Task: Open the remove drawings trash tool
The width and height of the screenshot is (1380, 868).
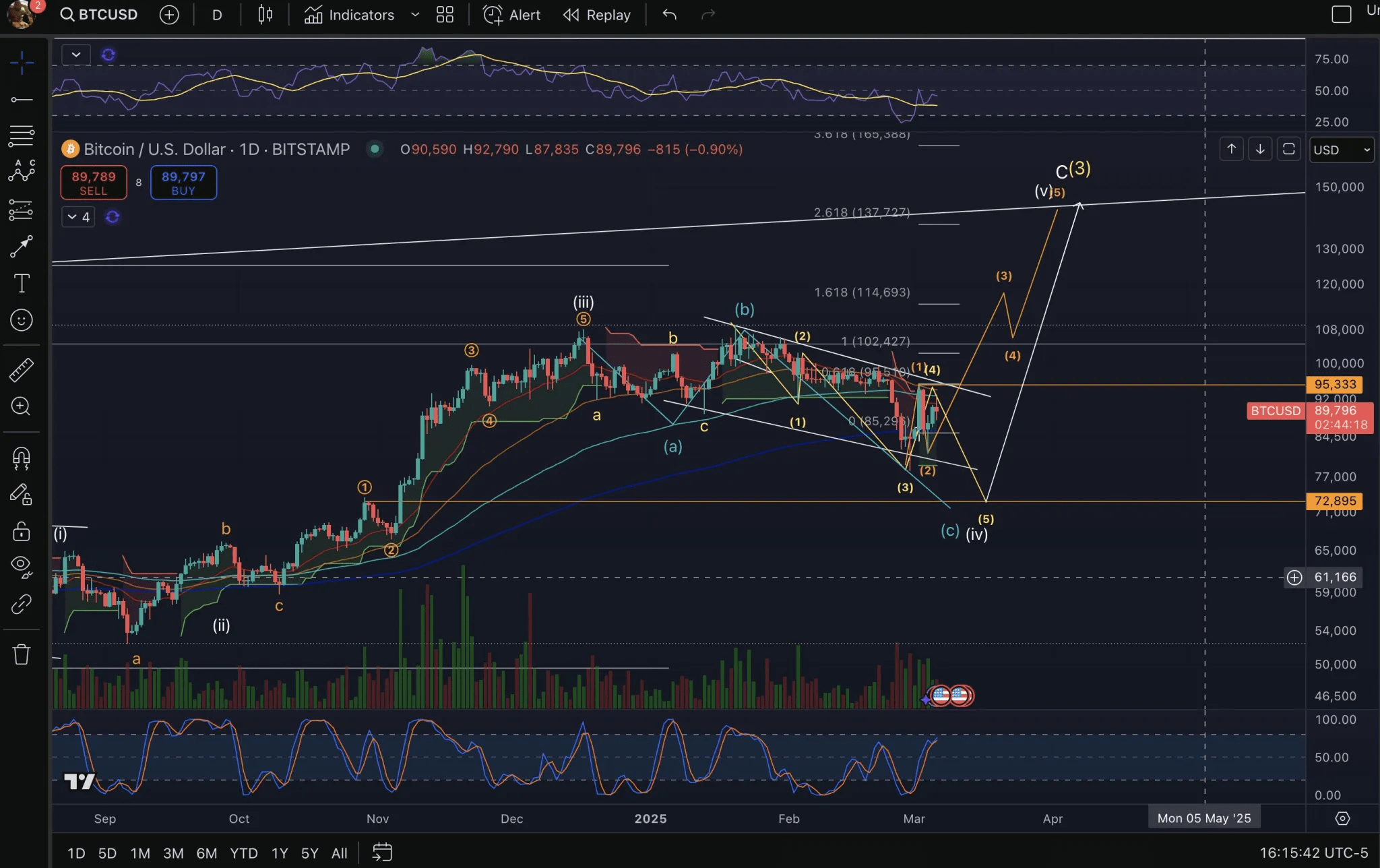Action: pyautogui.click(x=22, y=654)
